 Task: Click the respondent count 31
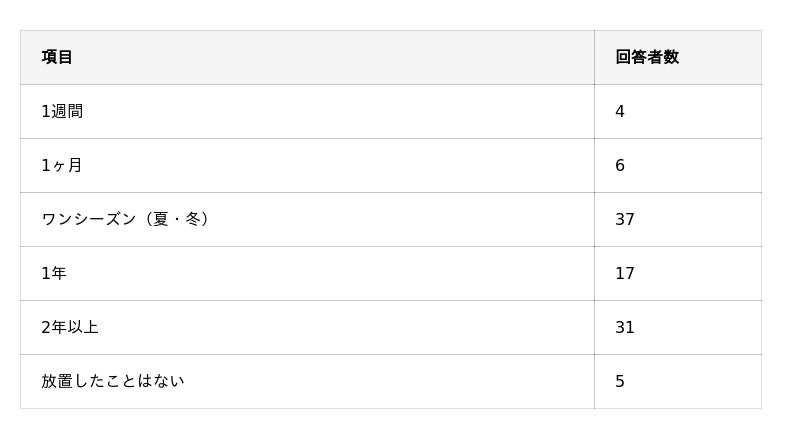click(x=625, y=327)
